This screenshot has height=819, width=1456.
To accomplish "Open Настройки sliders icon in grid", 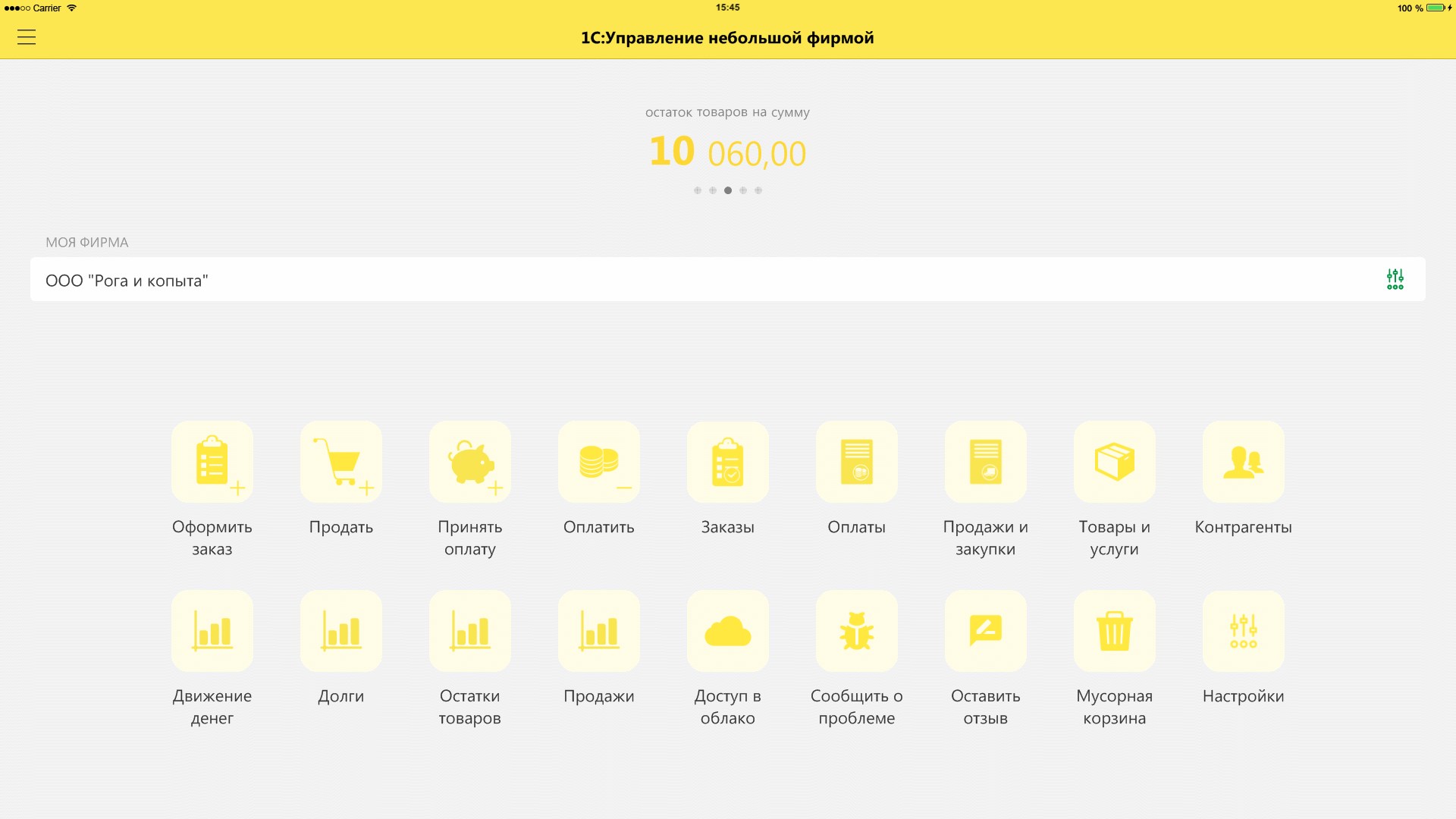I will (1244, 631).
